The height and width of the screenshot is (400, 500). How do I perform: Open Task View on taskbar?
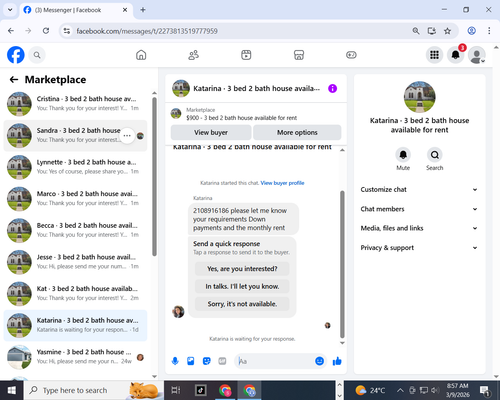pos(176,390)
